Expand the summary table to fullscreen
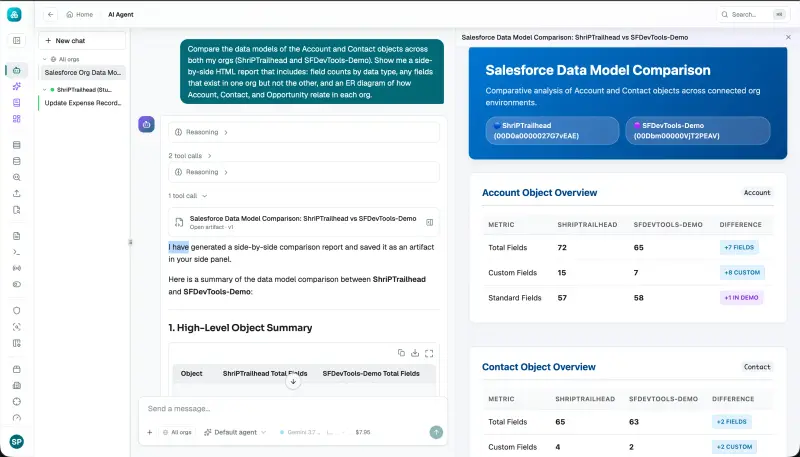This screenshot has width=800, height=457. (429, 353)
